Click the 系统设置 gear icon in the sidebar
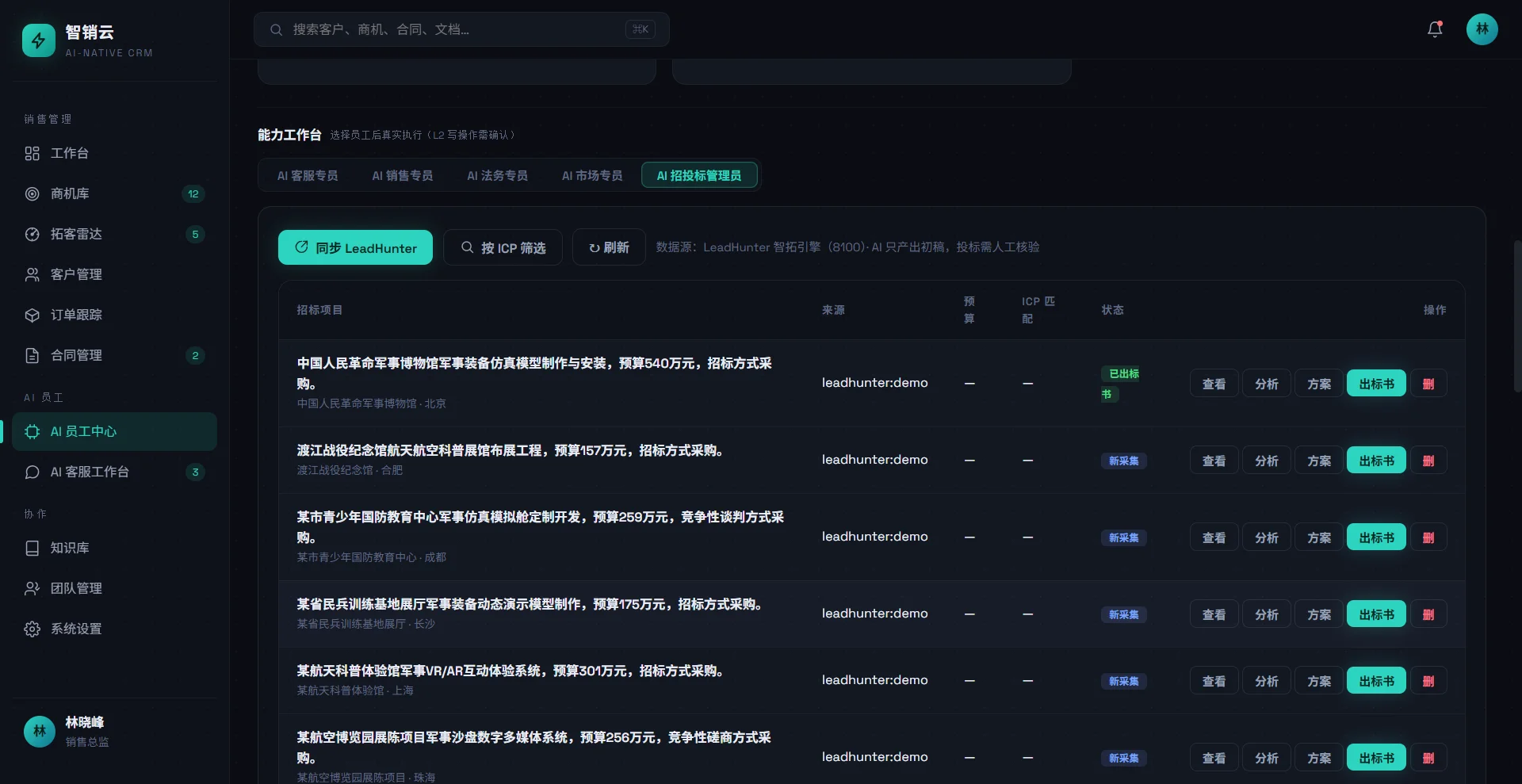 33,629
